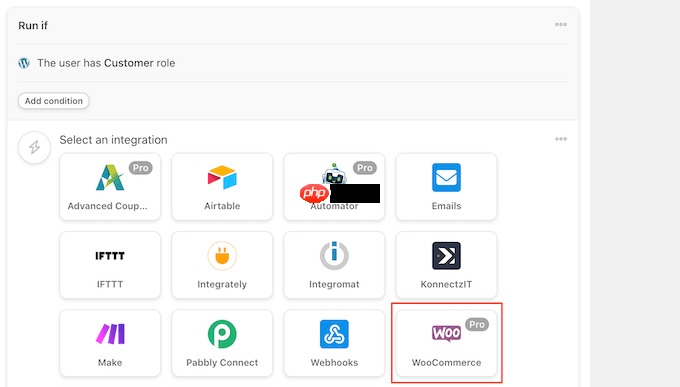Click the Add condition button
This screenshot has width=680, height=387.
click(x=53, y=101)
